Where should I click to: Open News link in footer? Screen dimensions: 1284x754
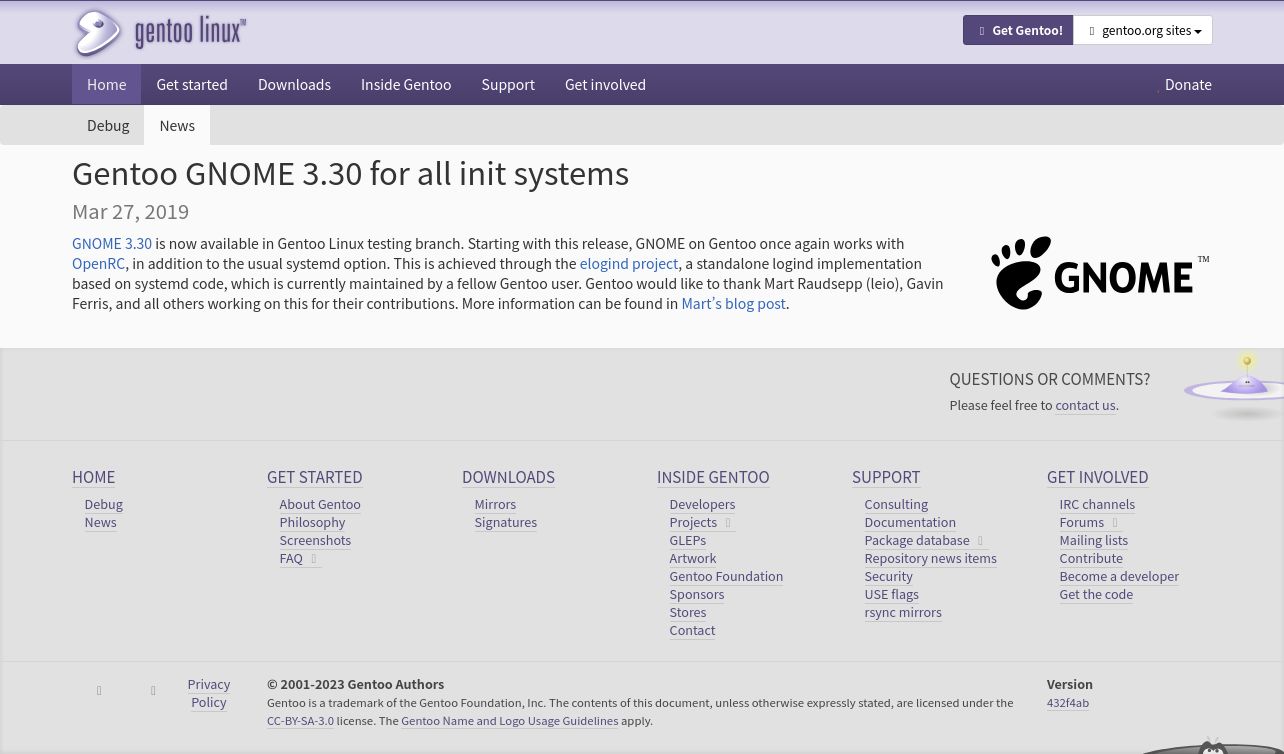coord(100,522)
